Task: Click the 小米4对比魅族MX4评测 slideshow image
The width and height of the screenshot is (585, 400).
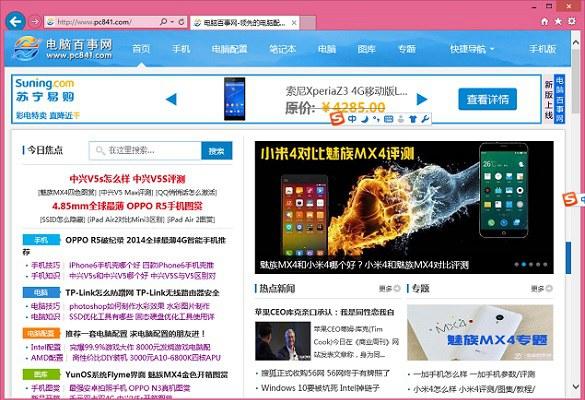Action: pyautogui.click(x=404, y=207)
